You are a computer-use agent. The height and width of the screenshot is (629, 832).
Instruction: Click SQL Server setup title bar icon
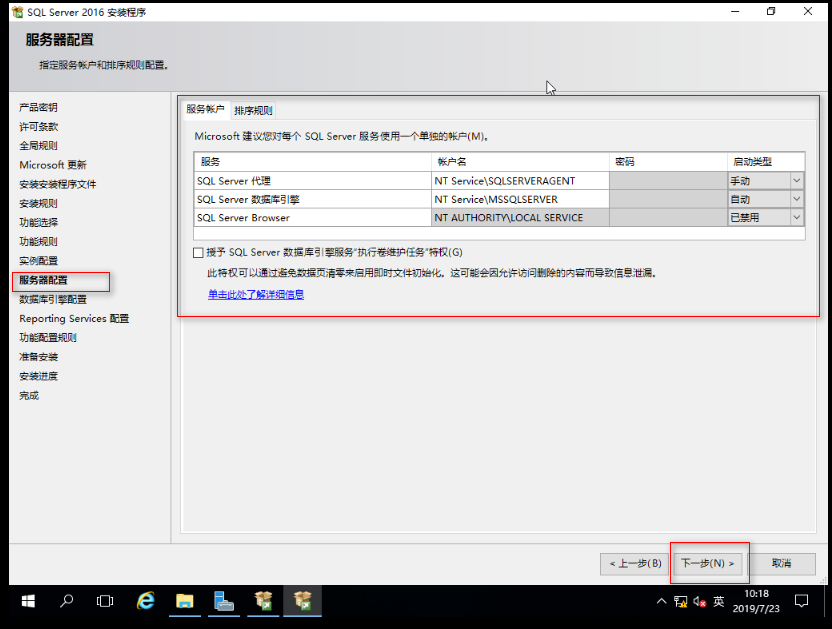pyautogui.click(x=18, y=12)
